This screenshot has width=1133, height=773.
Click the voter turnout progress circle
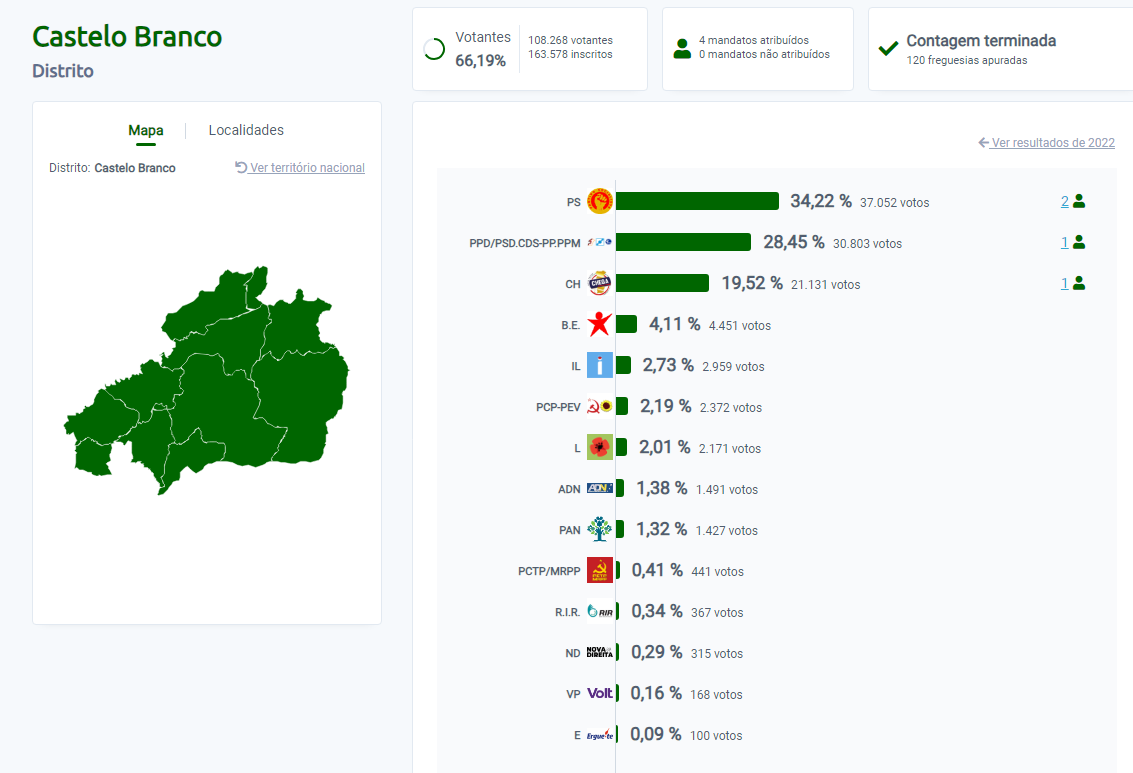pyautogui.click(x=434, y=50)
